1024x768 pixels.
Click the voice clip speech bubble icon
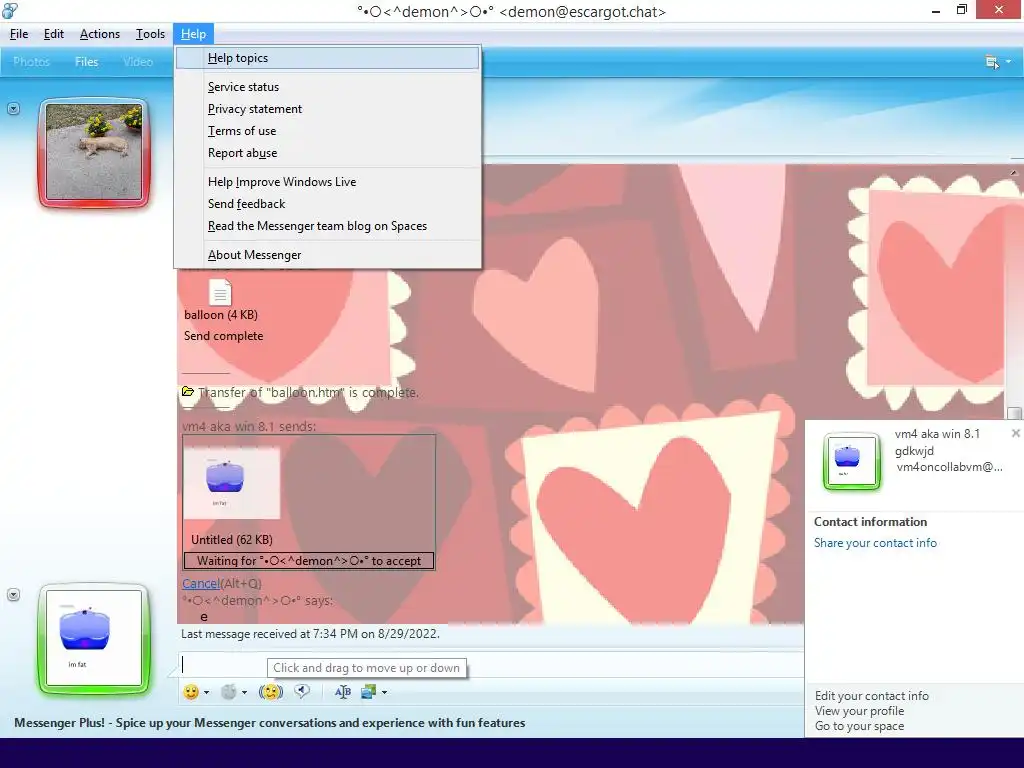[302, 691]
